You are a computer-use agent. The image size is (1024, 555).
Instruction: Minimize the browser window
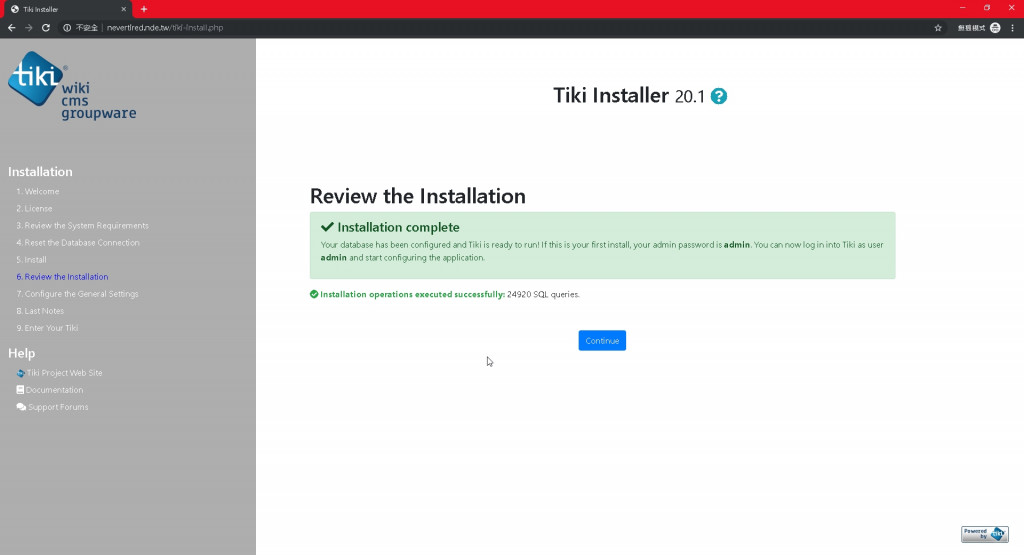pos(962,8)
